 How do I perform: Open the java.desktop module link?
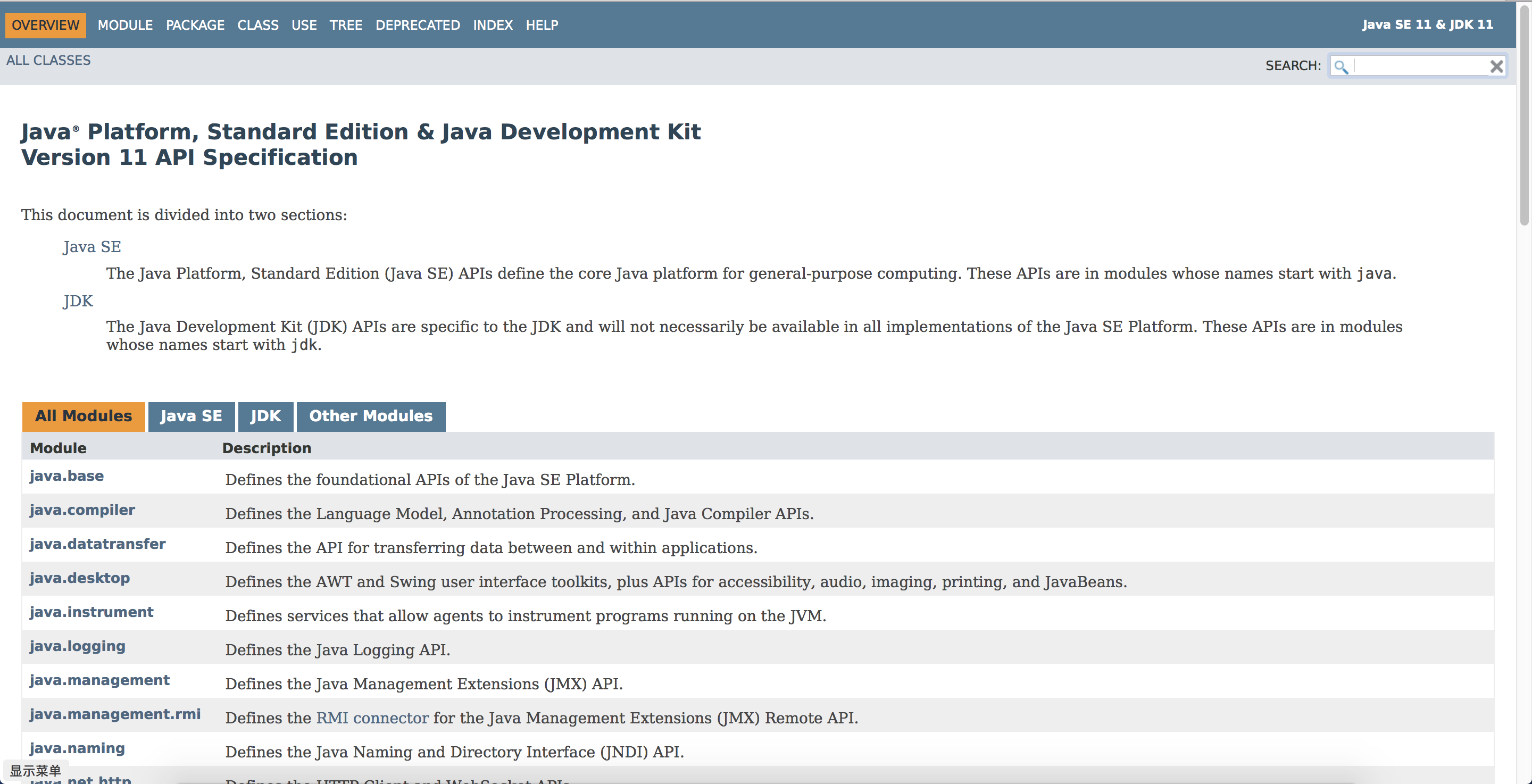click(80, 578)
